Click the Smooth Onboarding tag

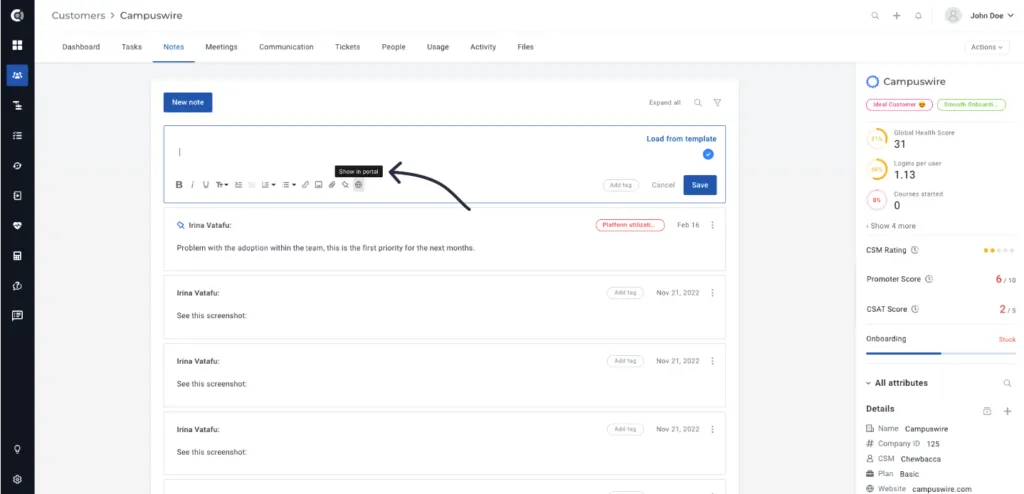pos(972,105)
